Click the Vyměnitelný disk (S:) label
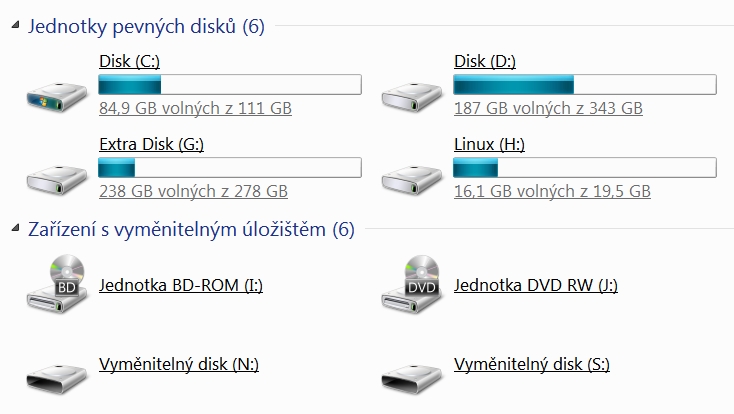Viewport: 734px width, 414px height. coord(532,364)
